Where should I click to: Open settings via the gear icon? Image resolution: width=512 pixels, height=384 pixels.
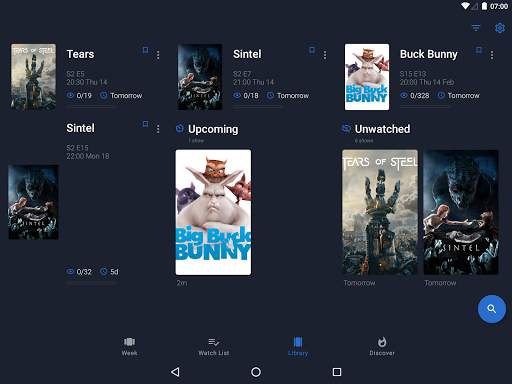500,28
